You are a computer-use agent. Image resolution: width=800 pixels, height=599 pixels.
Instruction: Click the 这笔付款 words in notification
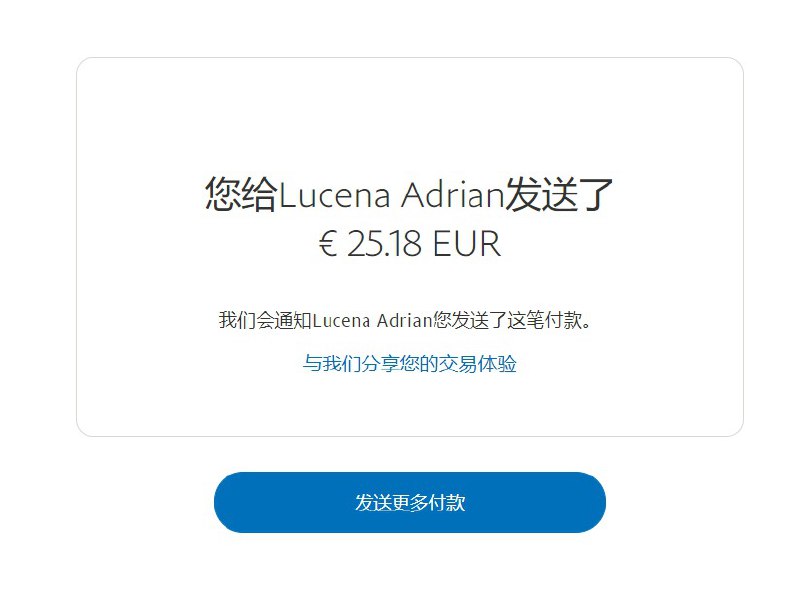pos(544,320)
